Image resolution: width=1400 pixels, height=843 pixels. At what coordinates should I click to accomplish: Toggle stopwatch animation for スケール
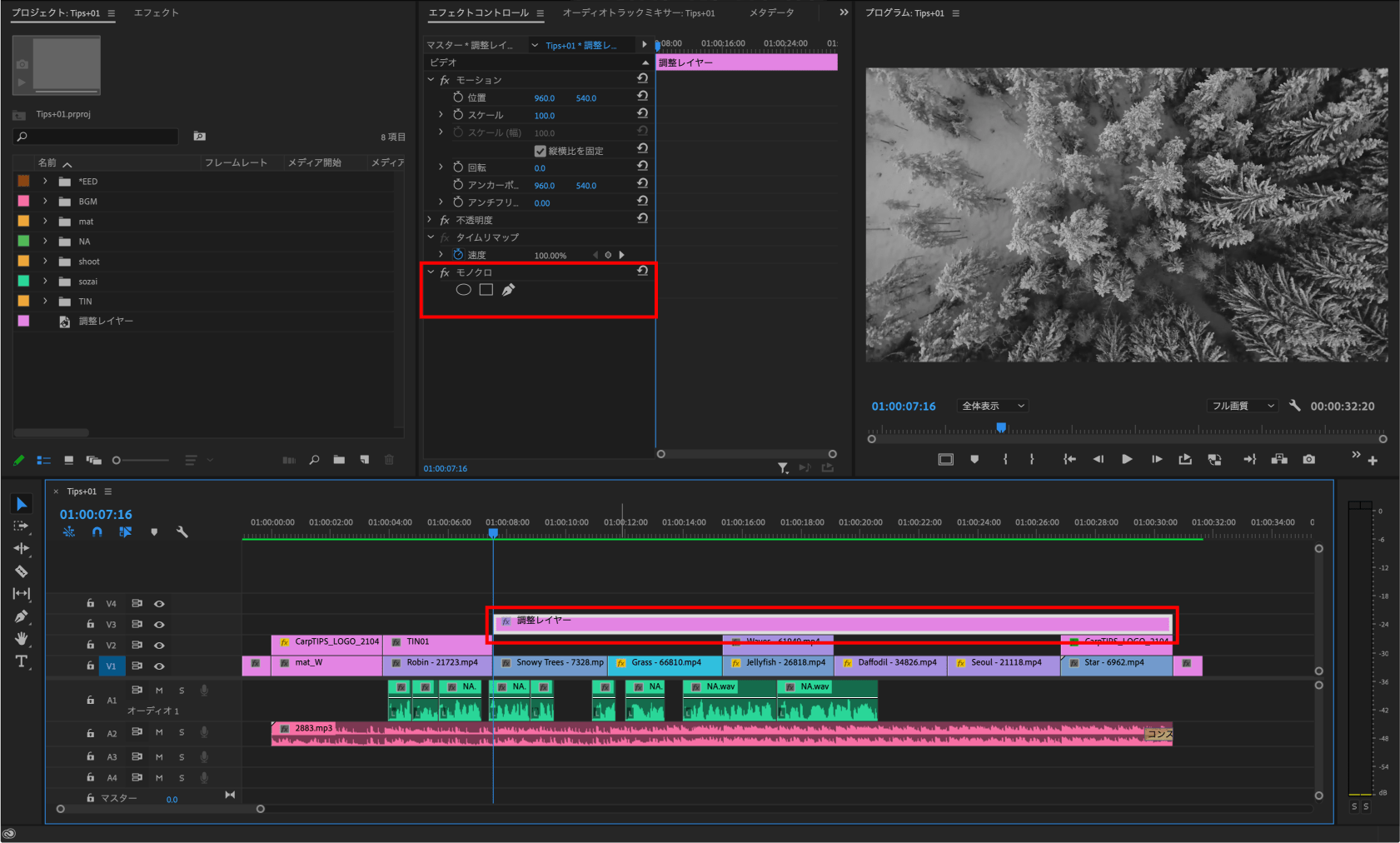click(x=458, y=115)
